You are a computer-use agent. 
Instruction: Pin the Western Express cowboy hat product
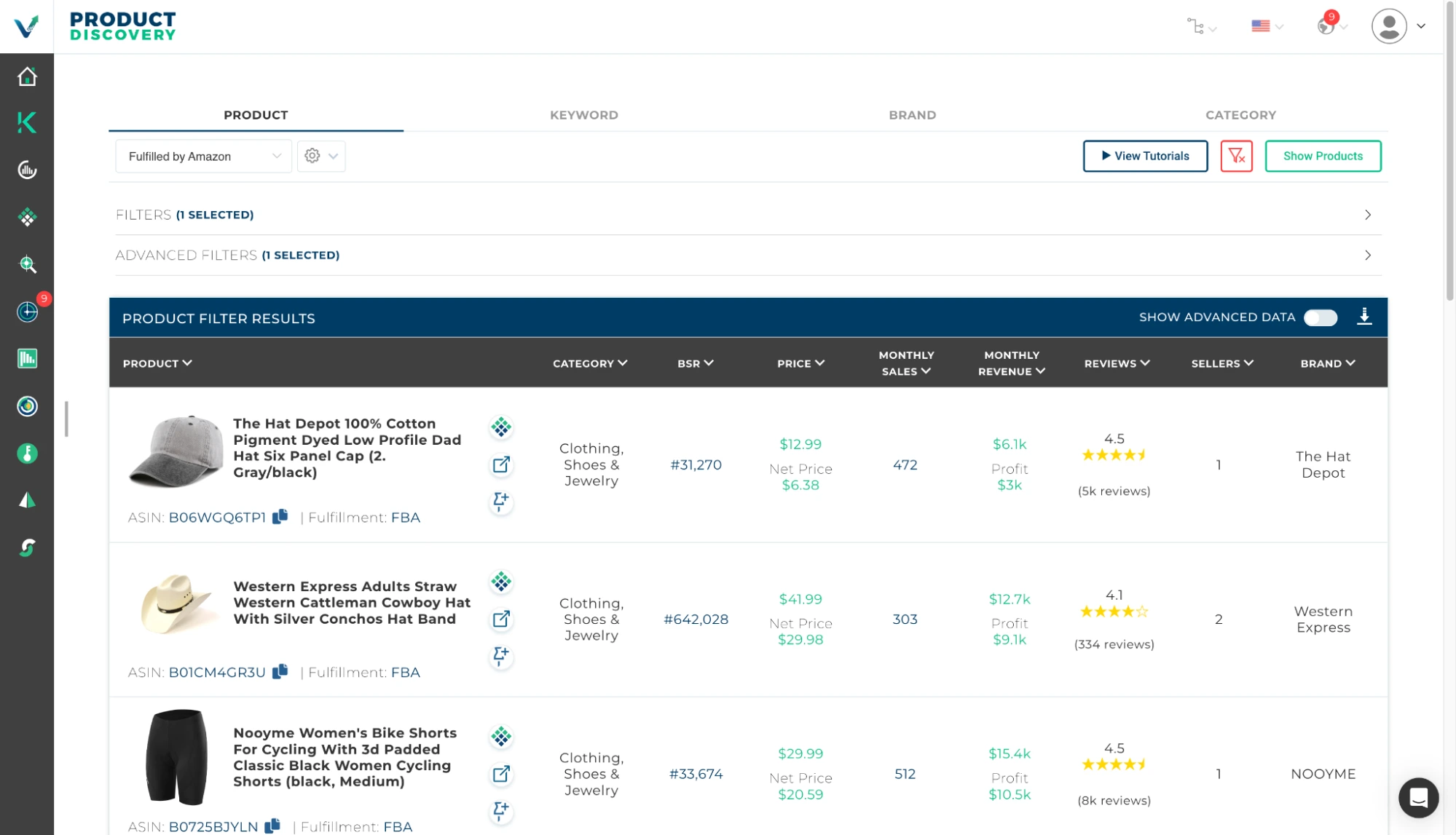click(501, 656)
